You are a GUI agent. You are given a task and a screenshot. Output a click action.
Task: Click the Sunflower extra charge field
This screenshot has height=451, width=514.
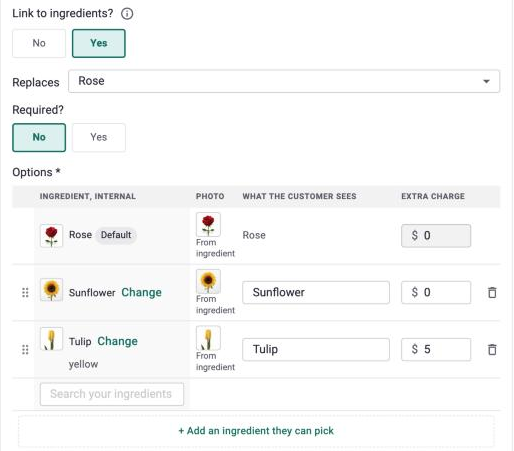tap(436, 292)
